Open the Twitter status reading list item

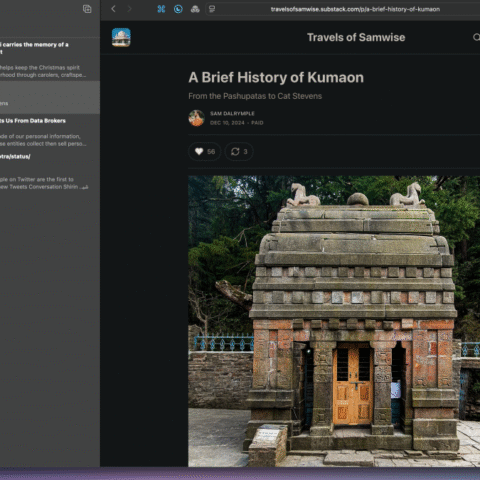coord(50,171)
